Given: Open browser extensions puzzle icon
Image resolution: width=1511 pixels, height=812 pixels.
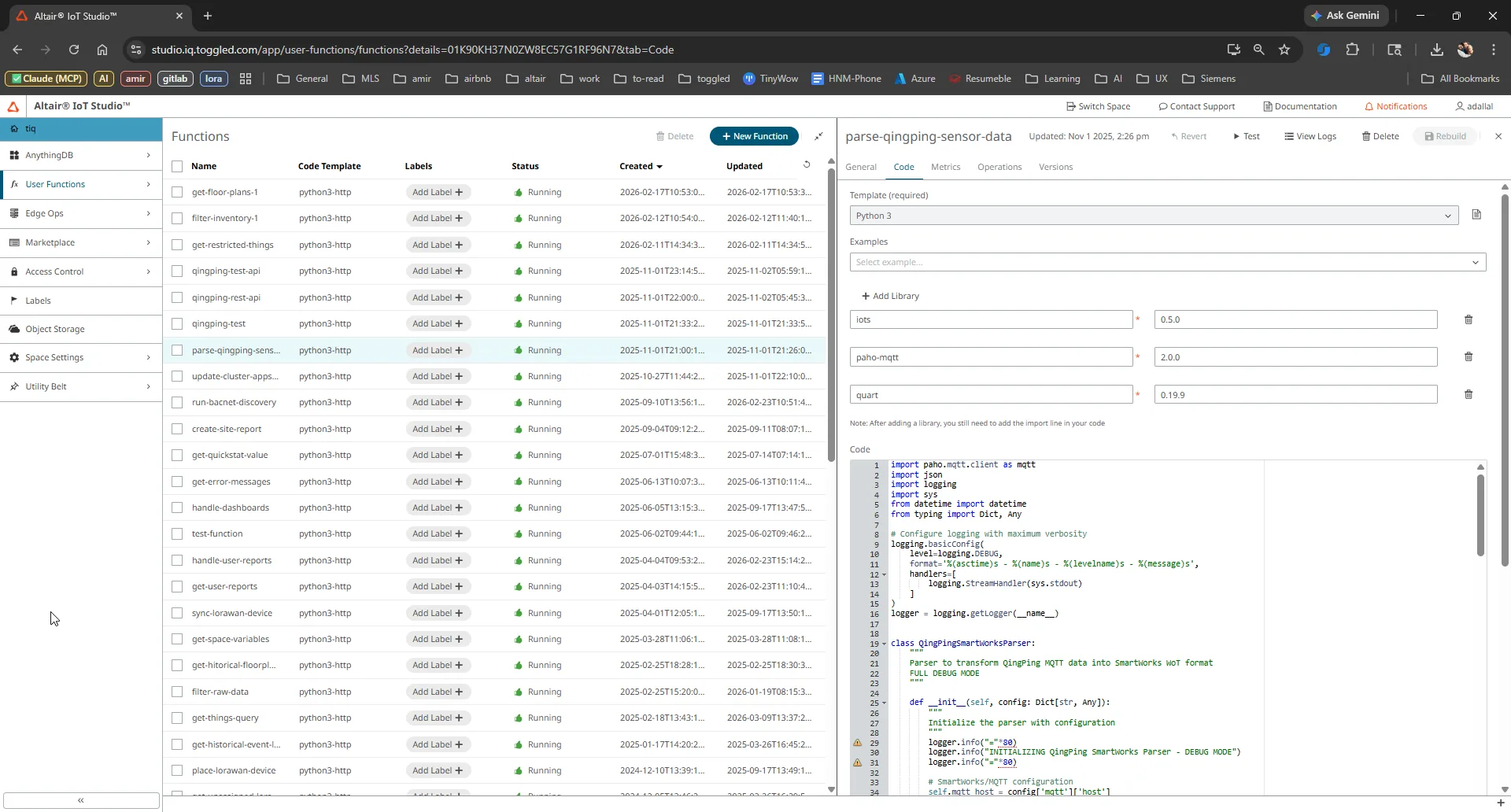Looking at the screenshot, I should coord(1352,50).
